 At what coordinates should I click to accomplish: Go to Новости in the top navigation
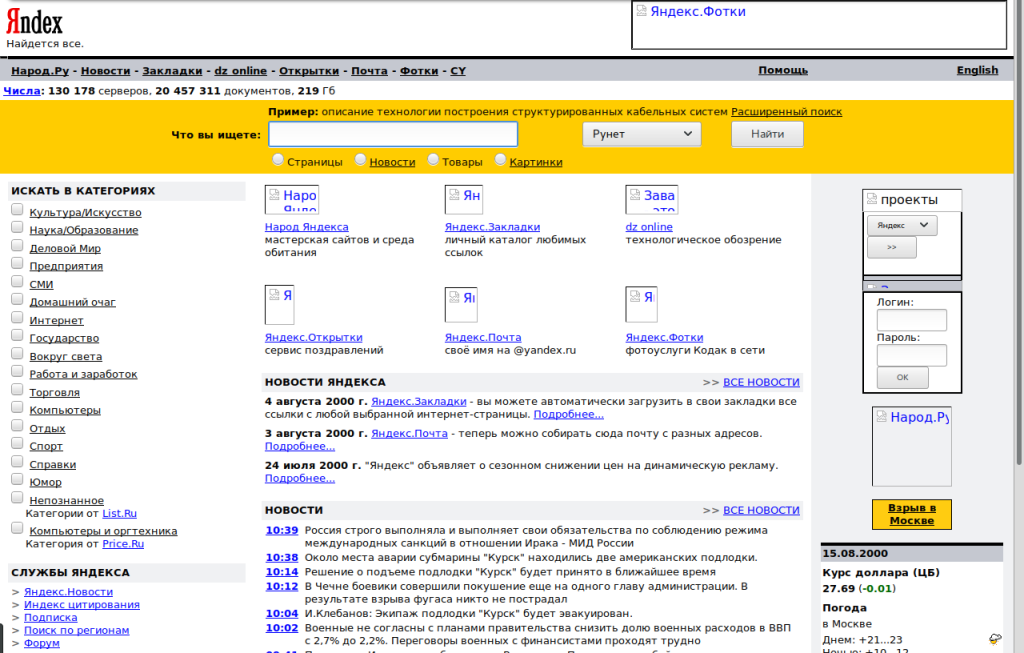click(106, 71)
